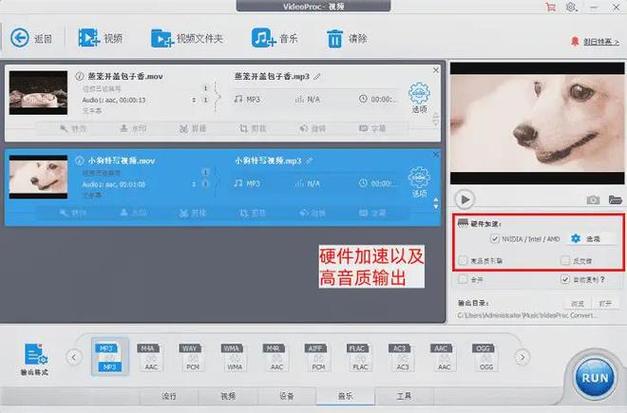Click the 输出格式 target format icon

[37, 356]
